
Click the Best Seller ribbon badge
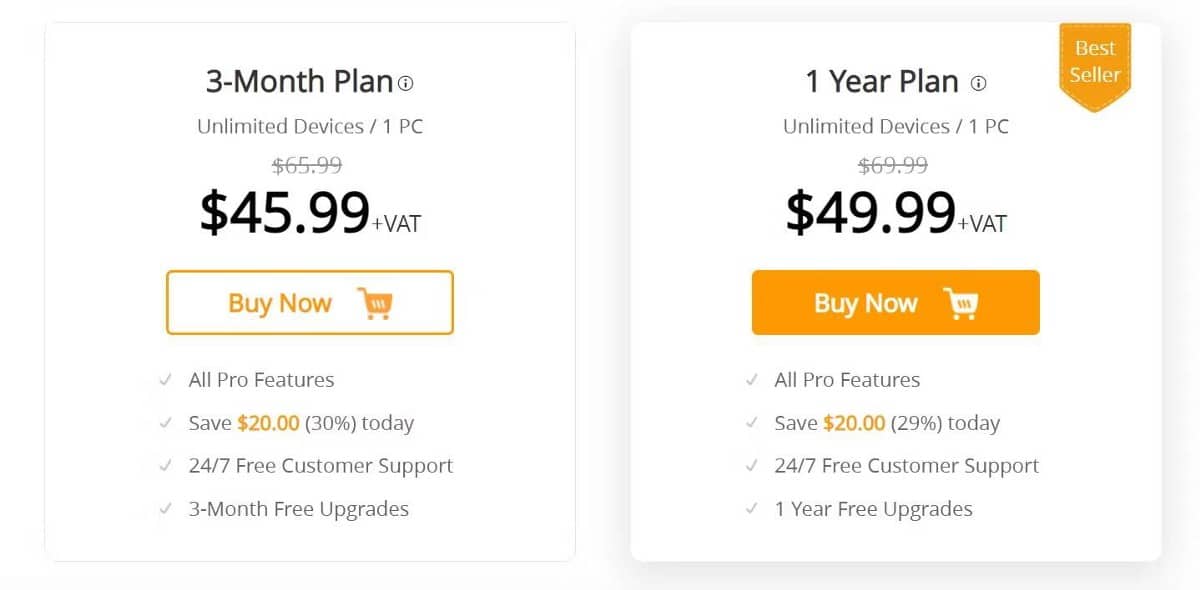click(x=1095, y=63)
